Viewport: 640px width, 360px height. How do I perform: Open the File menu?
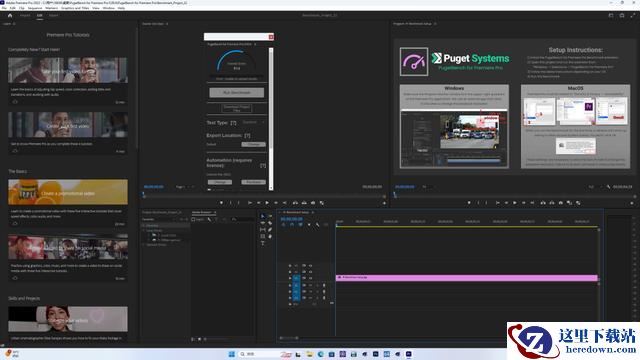(x=4, y=8)
